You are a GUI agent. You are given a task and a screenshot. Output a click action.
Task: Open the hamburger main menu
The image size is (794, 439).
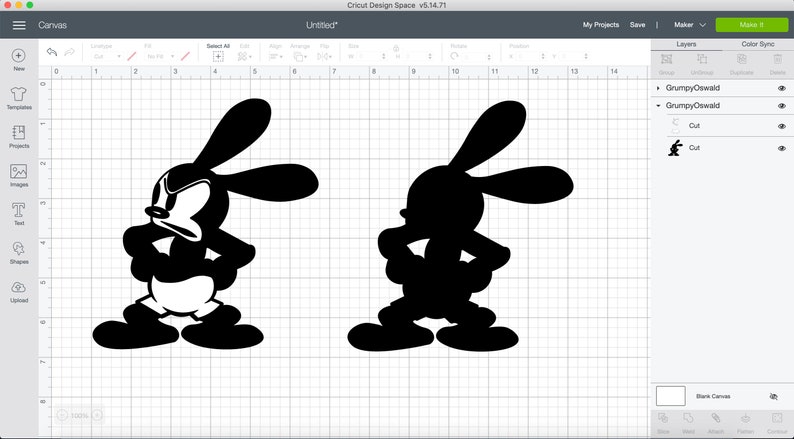(x=19, y=25)
